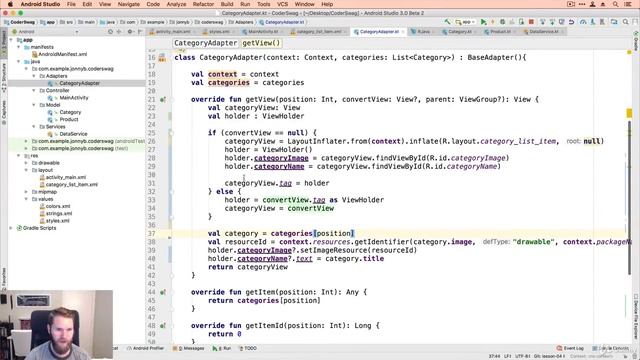Viewport: 640px width, 360px height.
Task: Click the override gutter icon on line 44
Action: pyautogui.click(x=162, y=292)
